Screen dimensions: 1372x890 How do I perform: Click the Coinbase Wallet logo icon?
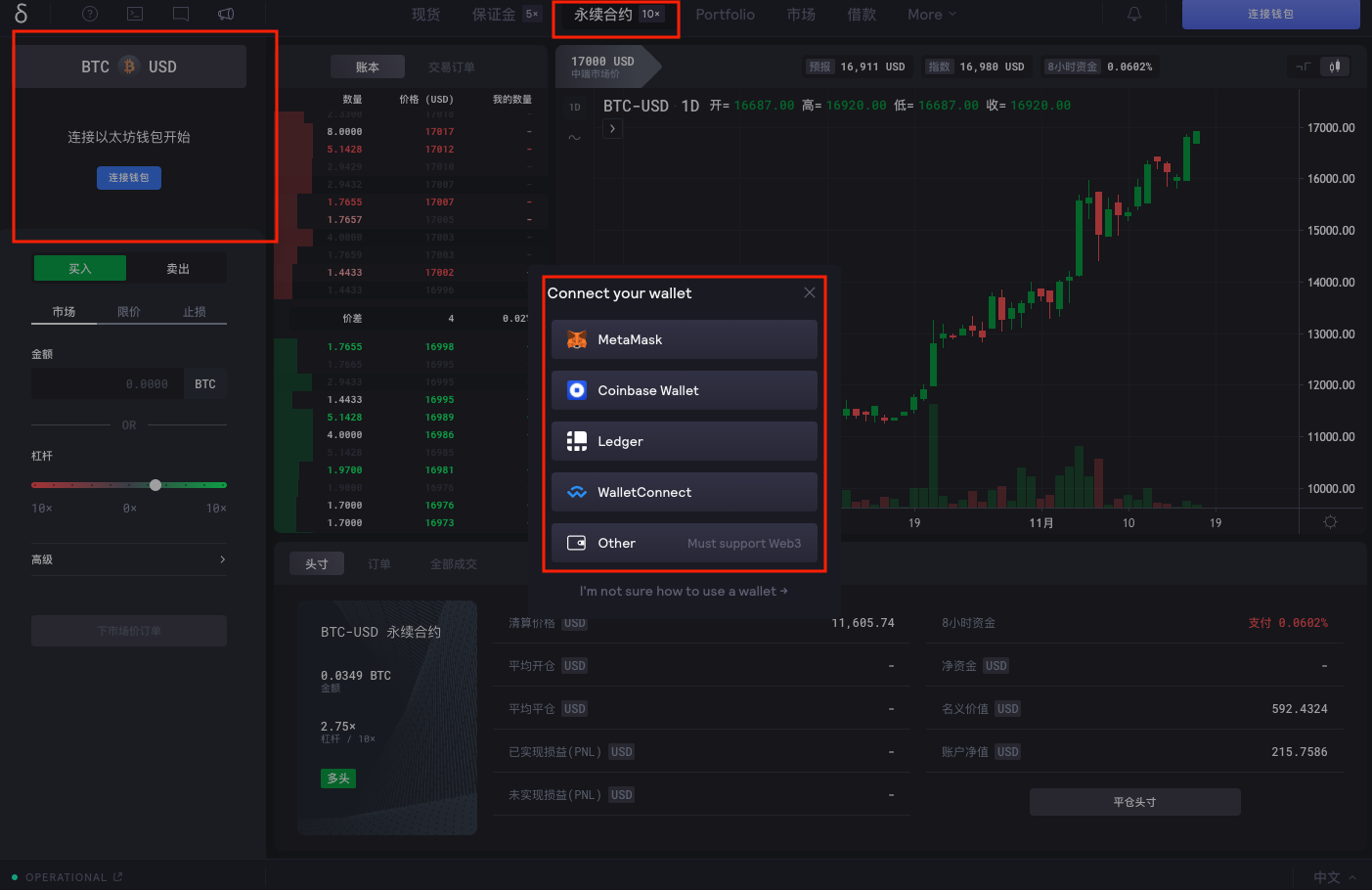[577, 390]
